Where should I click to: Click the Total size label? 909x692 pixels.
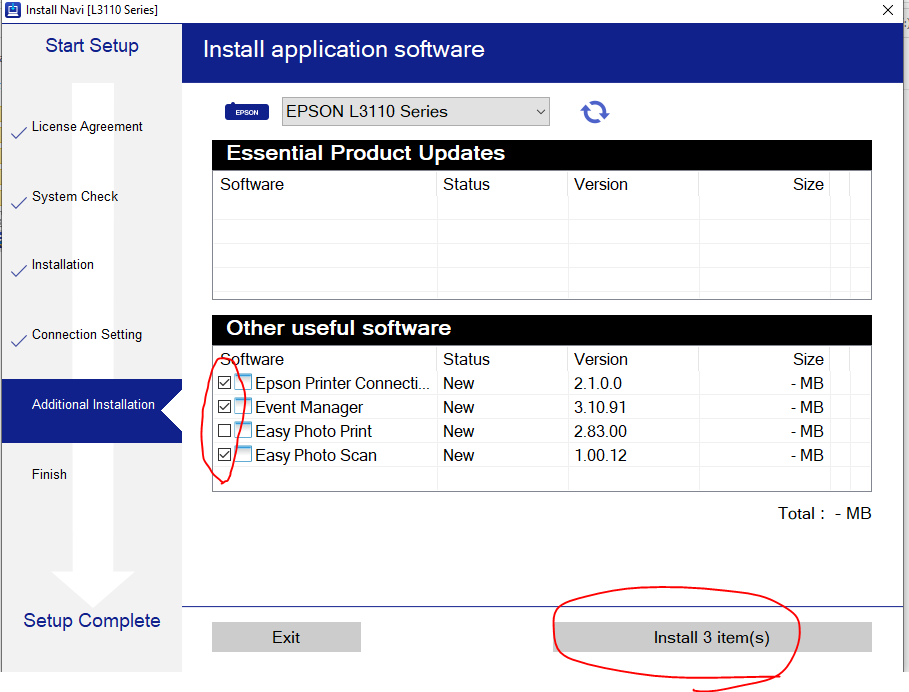pyautogui.click(x=824, y=513)
